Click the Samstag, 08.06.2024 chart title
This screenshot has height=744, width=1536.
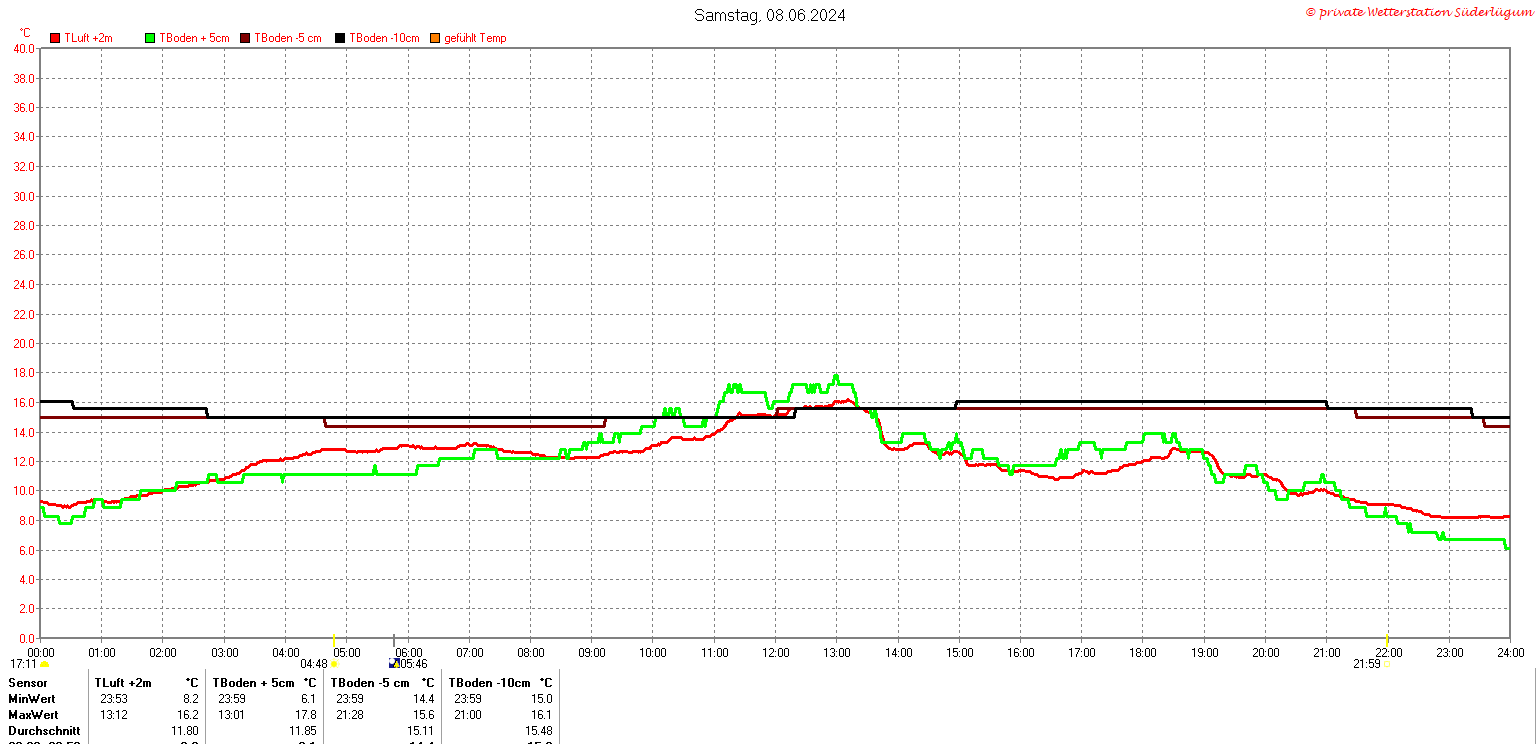770,15
